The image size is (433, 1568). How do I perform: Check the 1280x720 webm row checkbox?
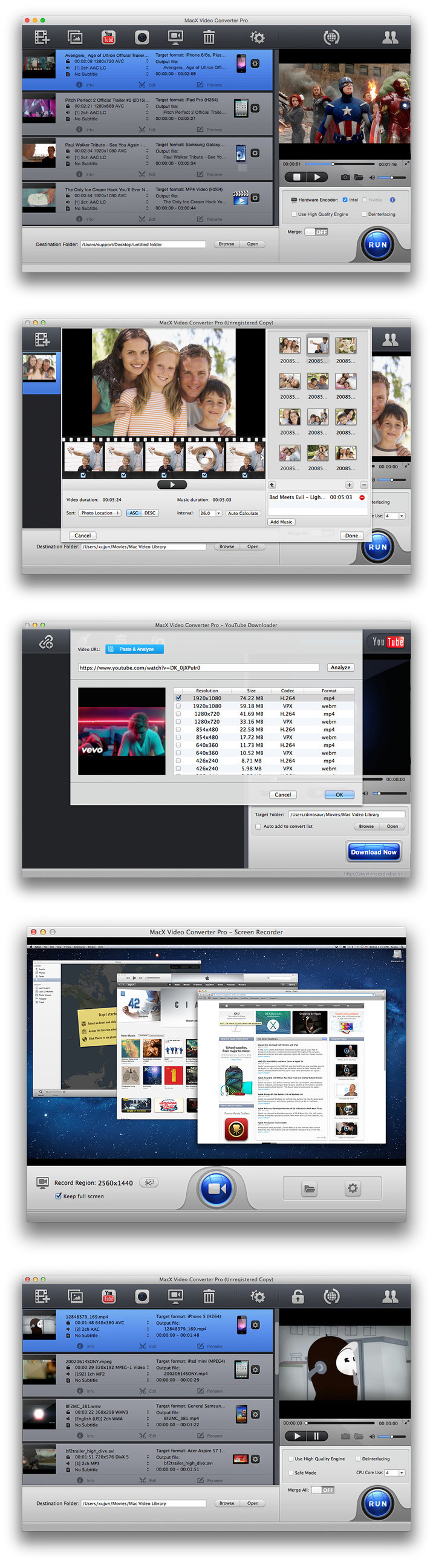pos(178,721)
